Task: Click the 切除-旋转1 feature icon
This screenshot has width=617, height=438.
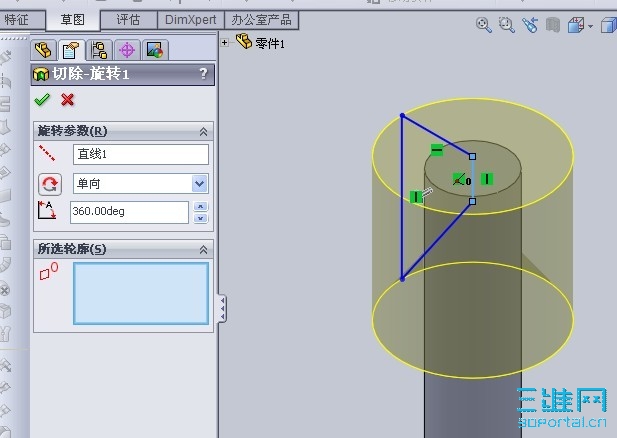Action: (x=41, y=74)
